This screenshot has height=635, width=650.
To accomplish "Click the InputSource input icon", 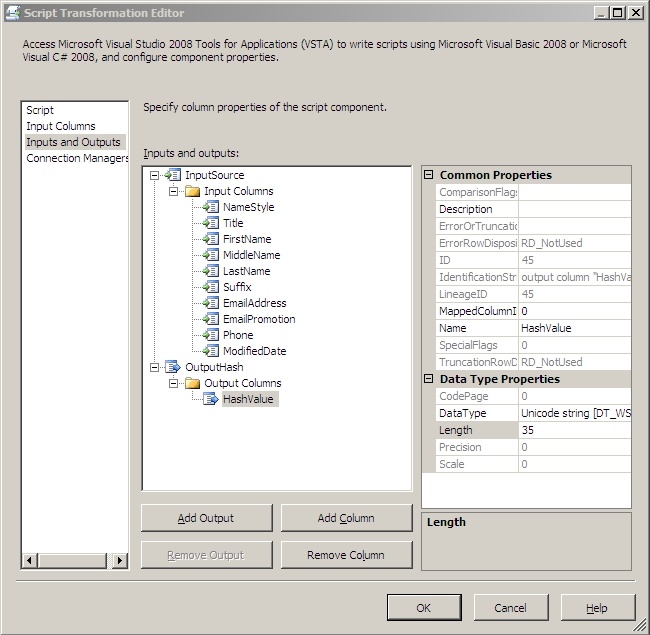I will pyautogui.click(x=173, y=175).
